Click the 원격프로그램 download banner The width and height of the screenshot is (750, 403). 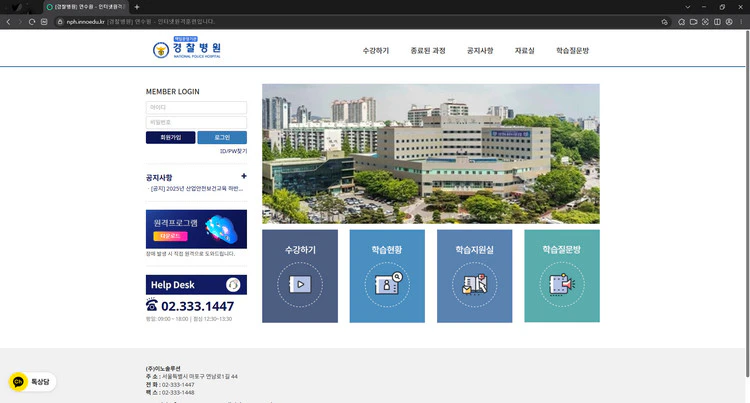(196, 229)
